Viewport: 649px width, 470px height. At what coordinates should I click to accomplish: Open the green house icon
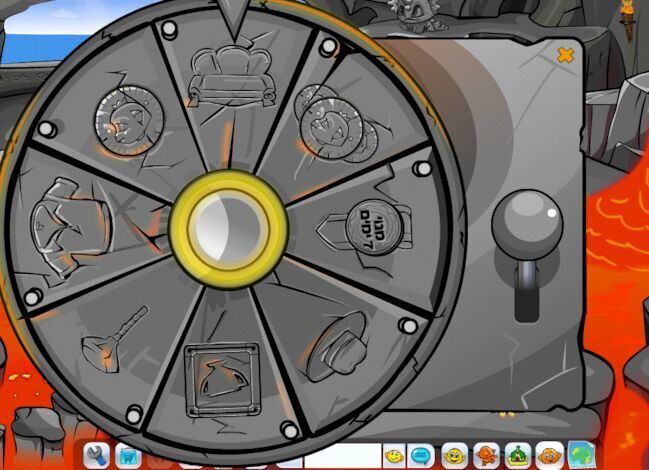coord(517,456)
